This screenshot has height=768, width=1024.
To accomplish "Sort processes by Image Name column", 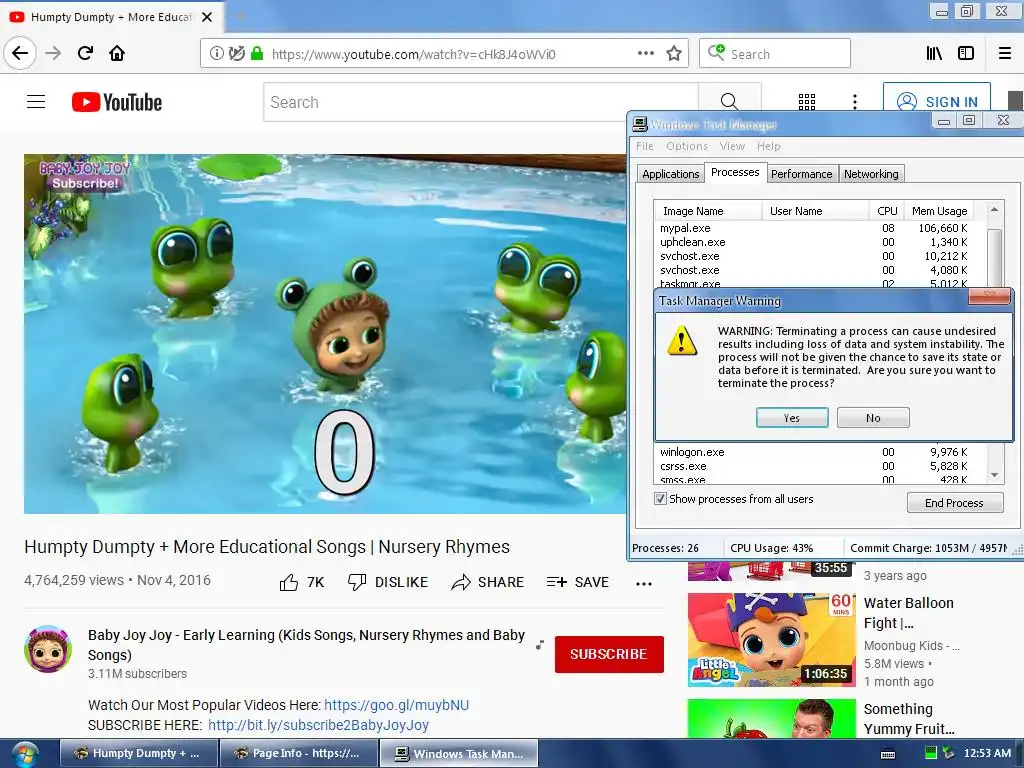I will coord(708,211).
